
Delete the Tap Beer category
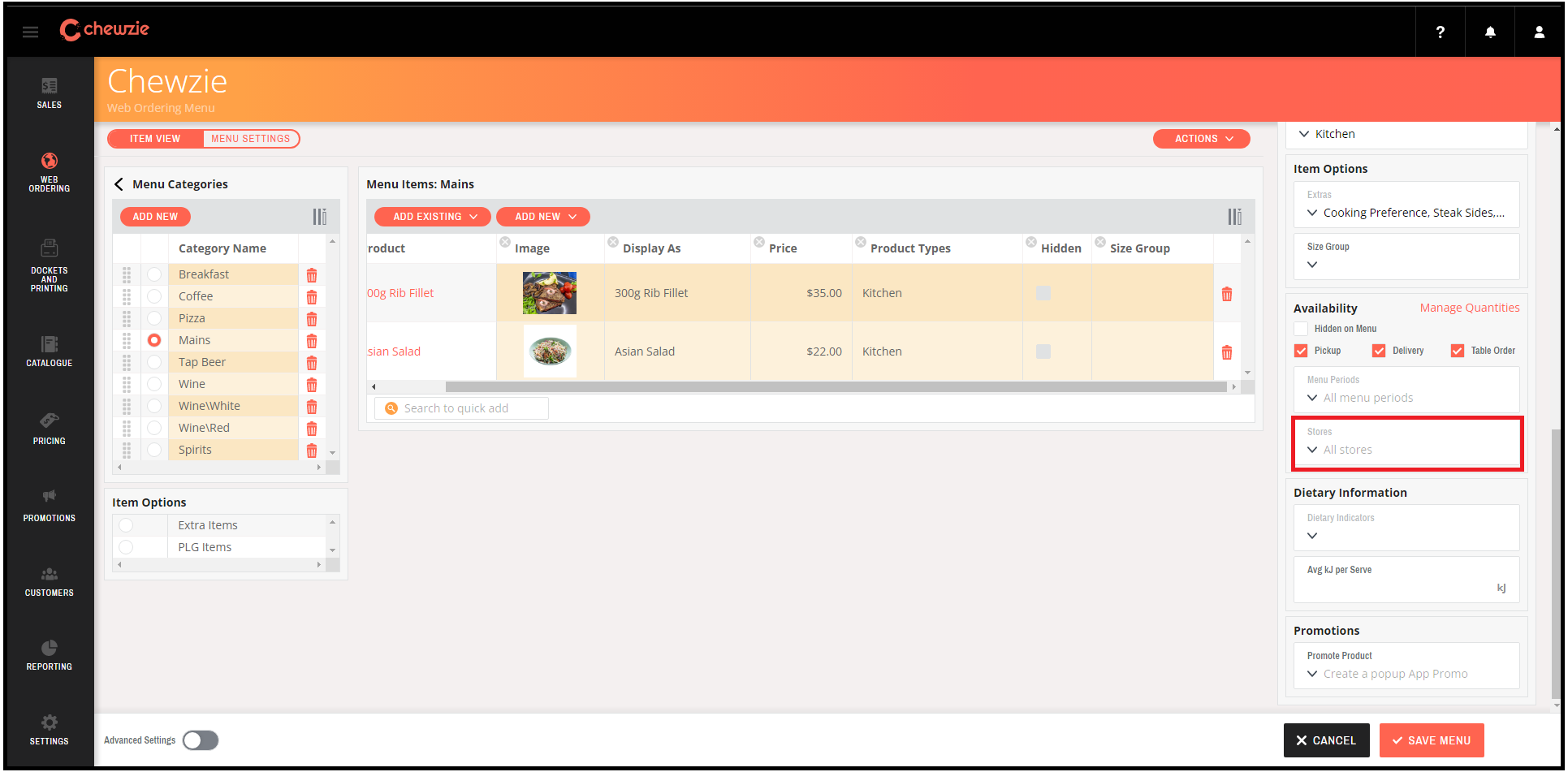click(x=312, y=363)
